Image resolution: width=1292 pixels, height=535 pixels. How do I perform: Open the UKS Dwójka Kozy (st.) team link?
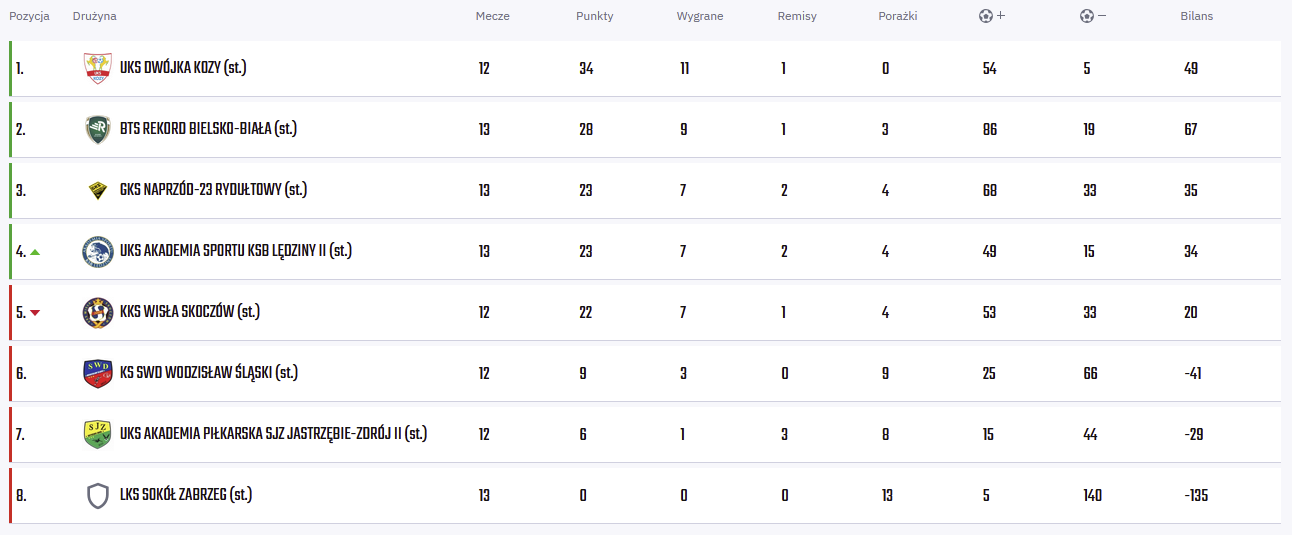[182, 69]
